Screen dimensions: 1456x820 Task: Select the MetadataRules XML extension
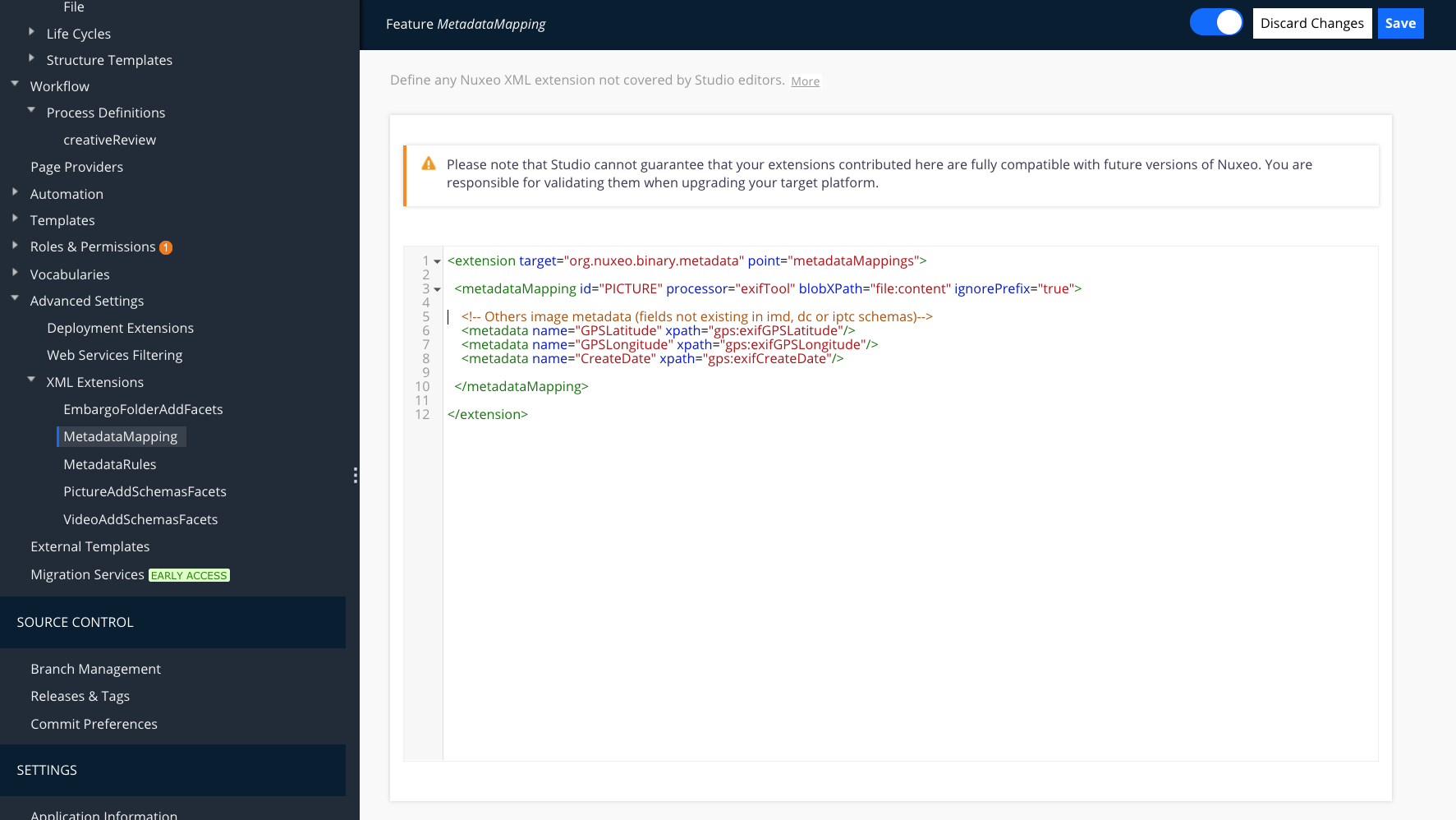click(x=109, y=463)
